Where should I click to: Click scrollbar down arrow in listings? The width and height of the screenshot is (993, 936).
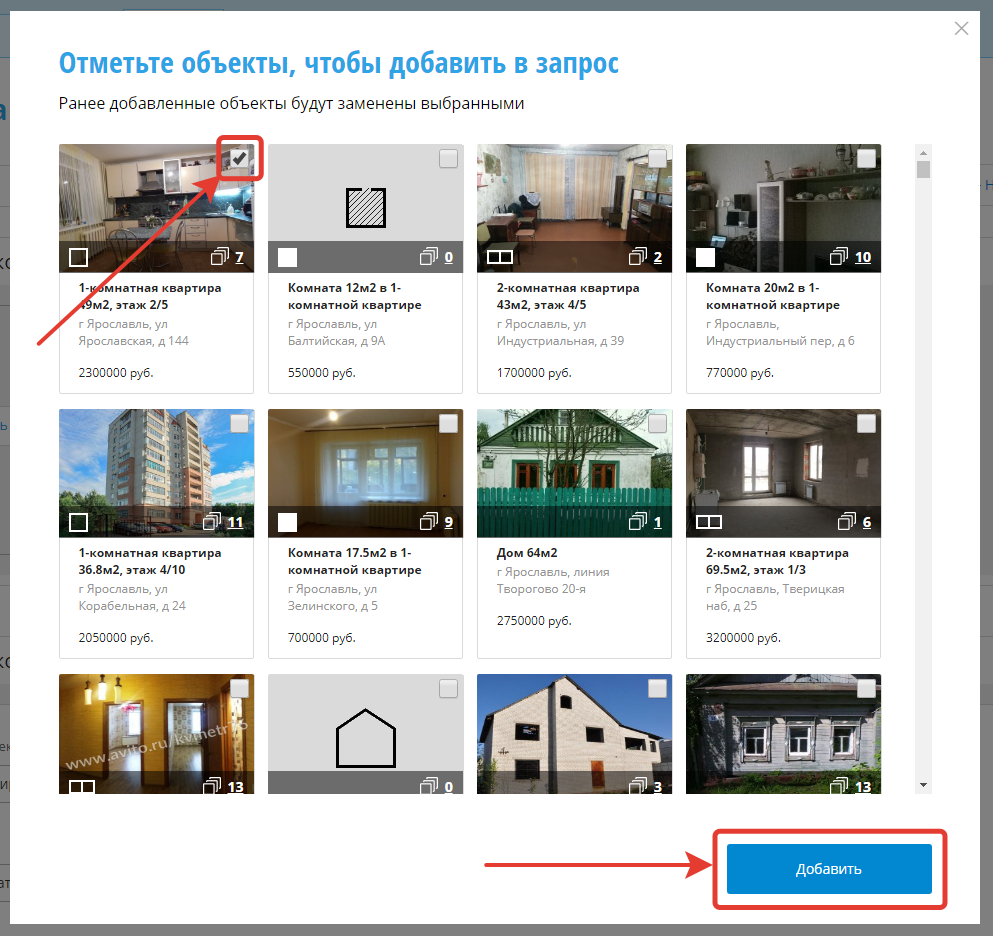point(924,785)
